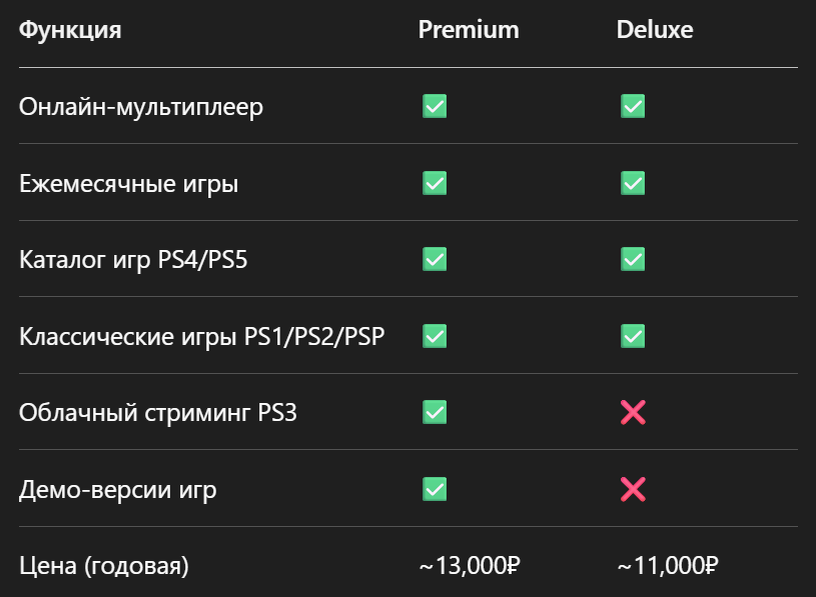Click Premium checkmark for Демо-версии игр
816x597 pixels.
[435, 489]
